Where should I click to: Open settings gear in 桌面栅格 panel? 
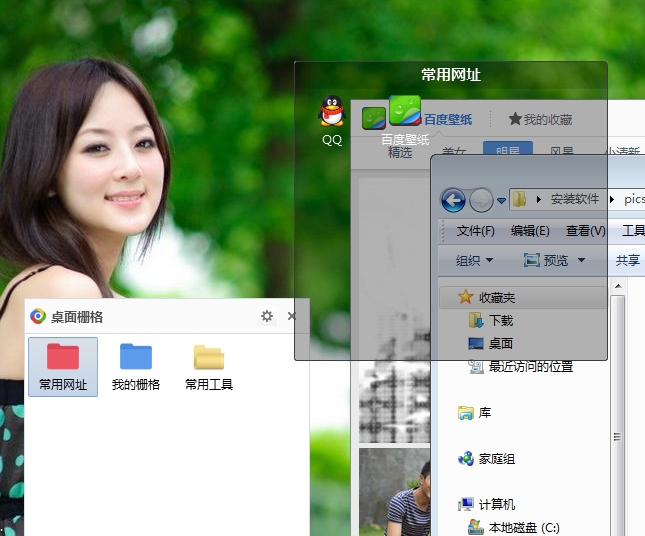[x=267, y=316]
